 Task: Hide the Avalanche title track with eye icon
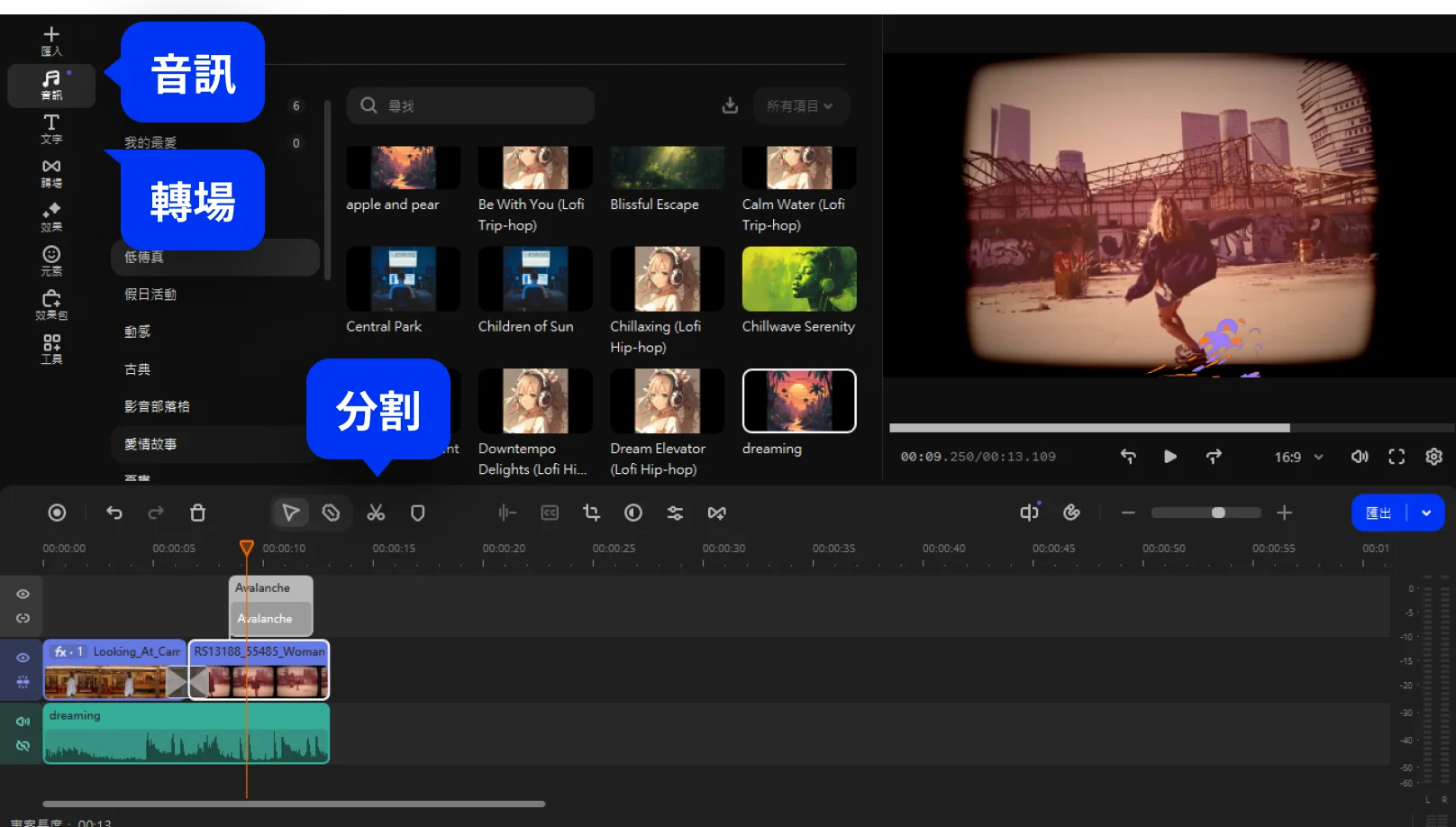click(x=23, y=595)
